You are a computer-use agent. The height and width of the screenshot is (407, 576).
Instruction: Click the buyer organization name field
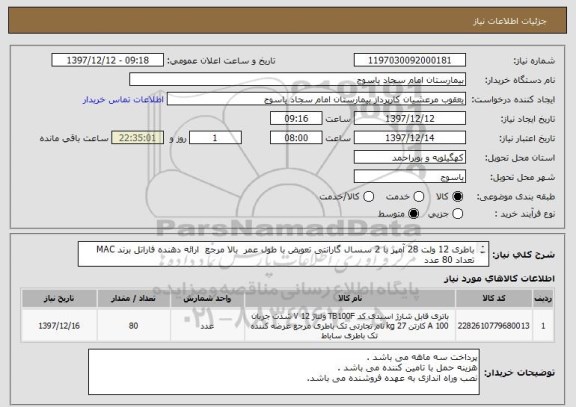(x=298, y=80)
